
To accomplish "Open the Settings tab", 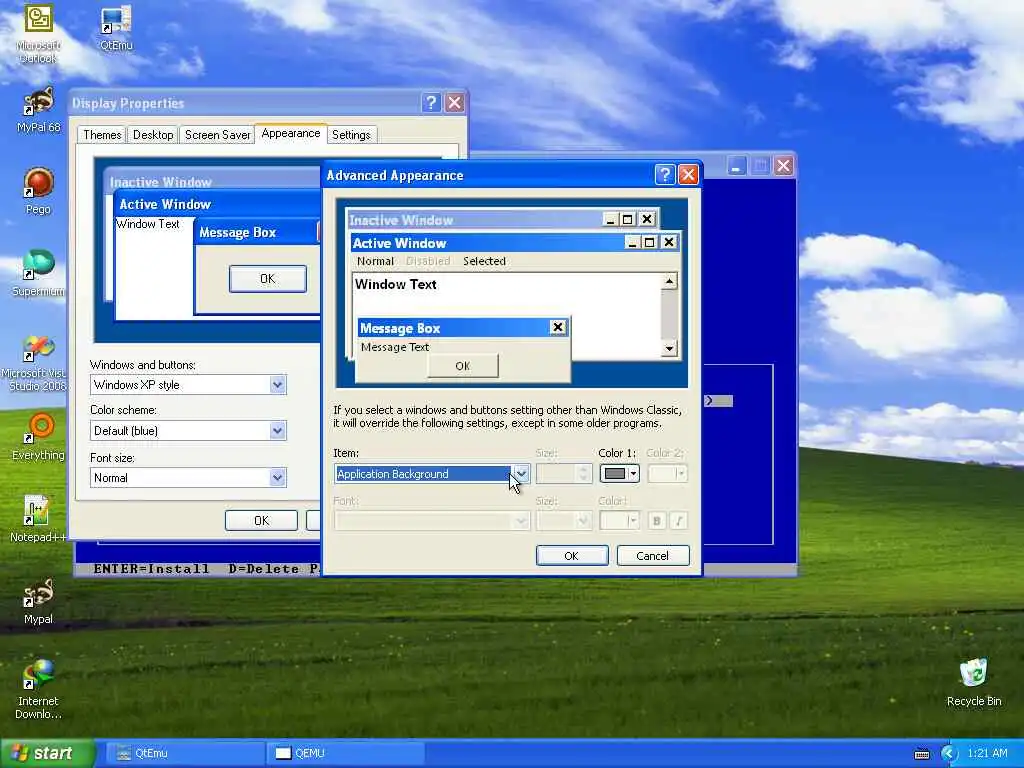I will click(x=351, y=135).
